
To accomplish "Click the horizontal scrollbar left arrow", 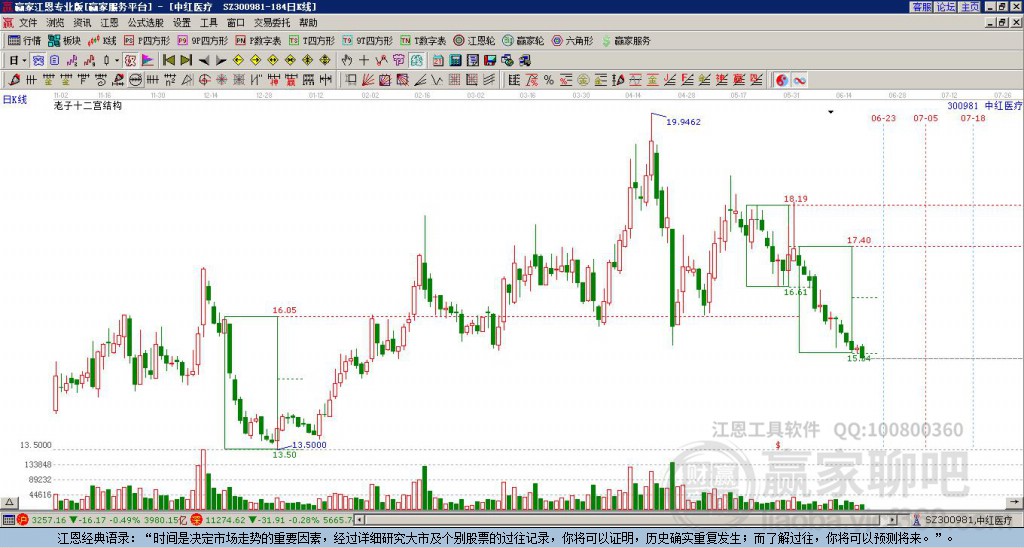I will [x=359, y=520].
